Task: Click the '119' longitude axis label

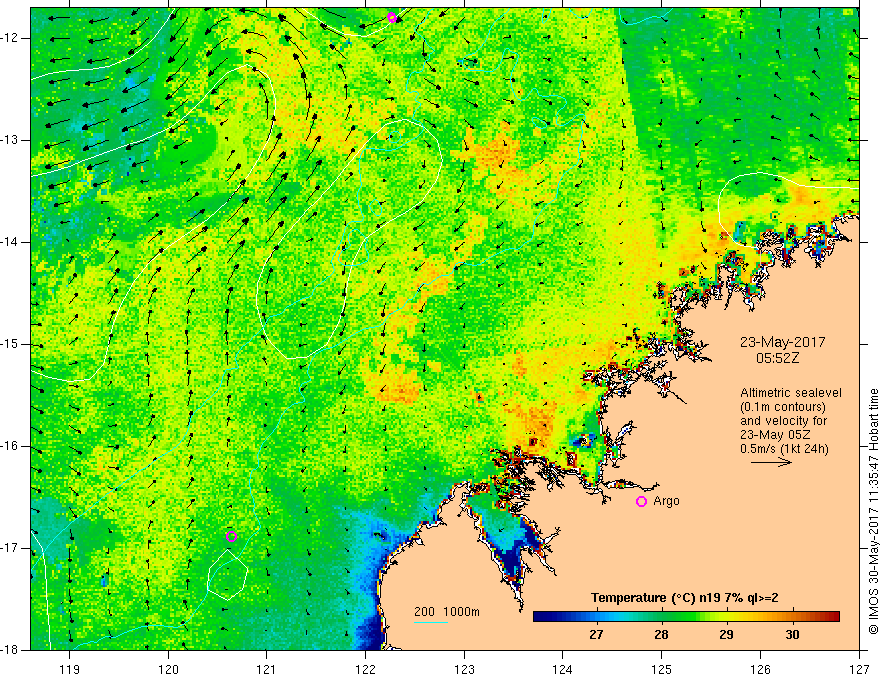Action: 70,669
